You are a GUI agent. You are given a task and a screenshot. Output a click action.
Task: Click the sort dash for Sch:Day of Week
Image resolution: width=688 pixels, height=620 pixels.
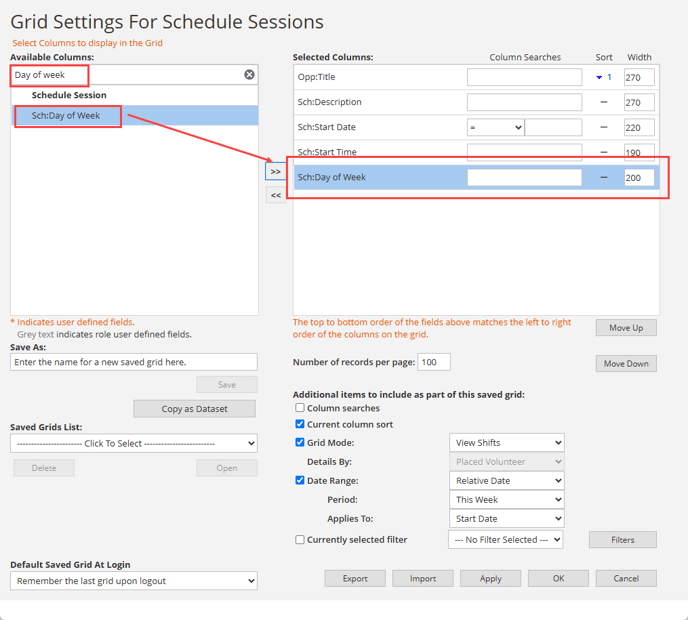603,177
